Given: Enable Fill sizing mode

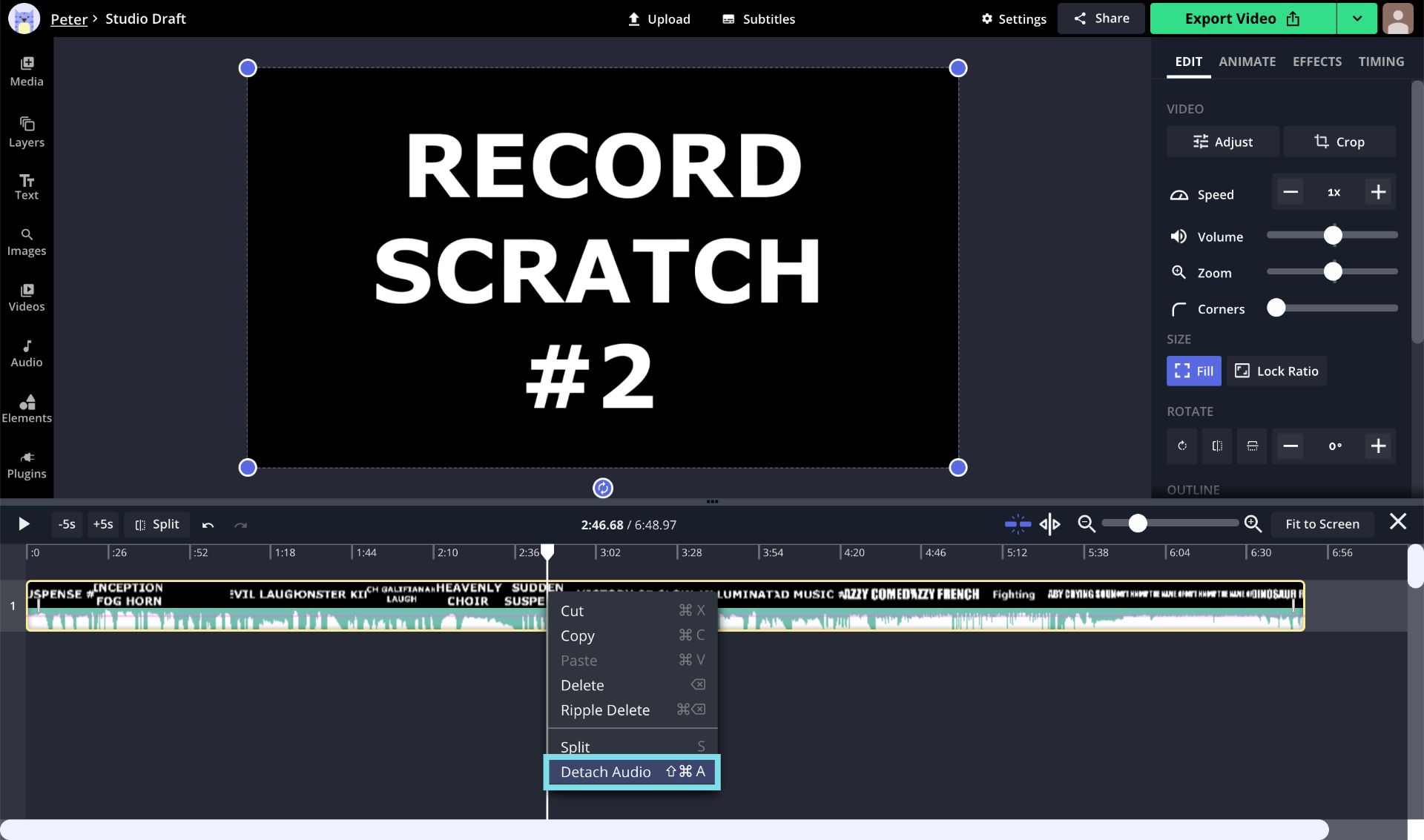Looking at the screenshot, I should 1193,371.
